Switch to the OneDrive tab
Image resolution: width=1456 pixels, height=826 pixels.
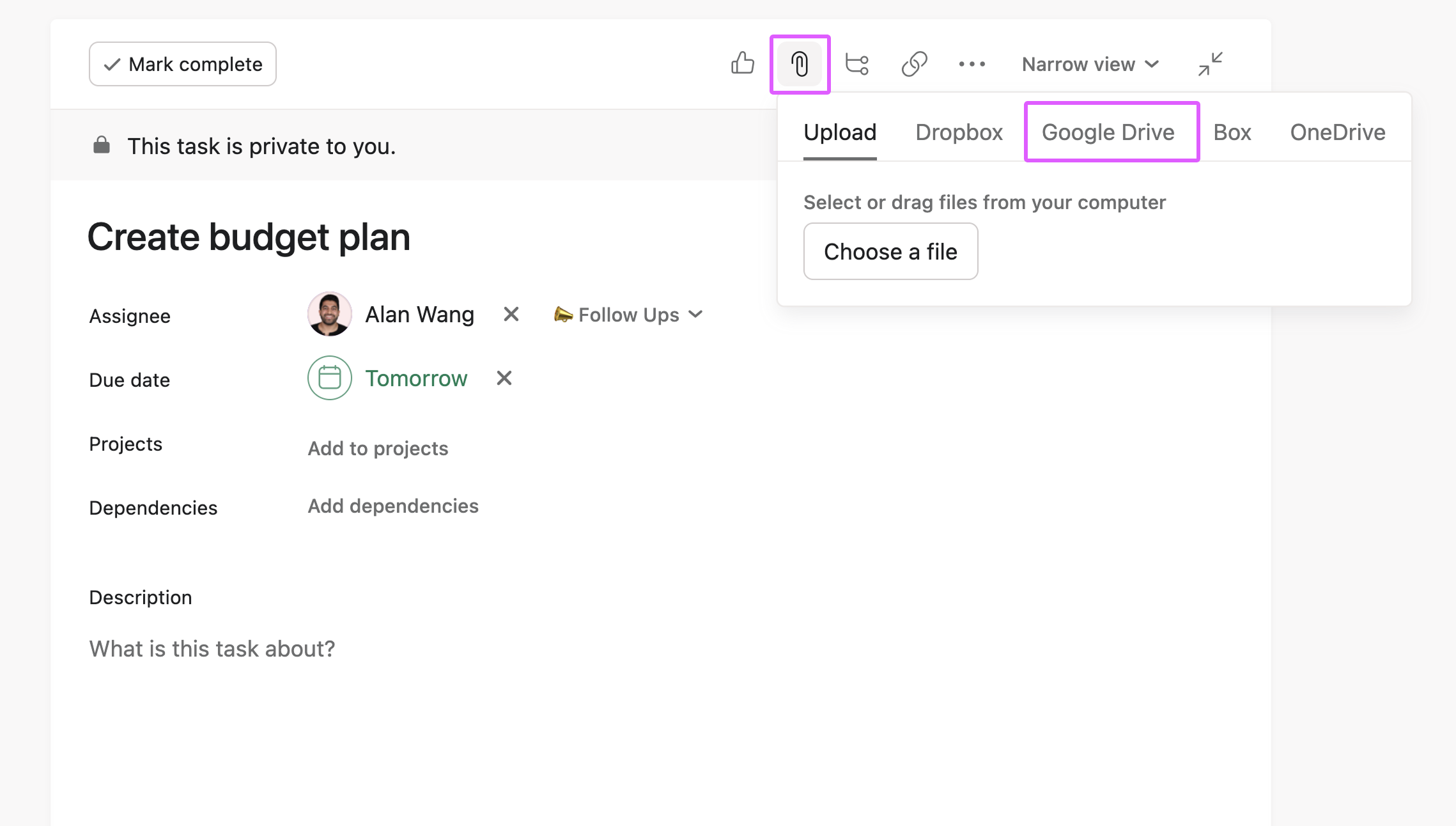[x=1337, y=132]
